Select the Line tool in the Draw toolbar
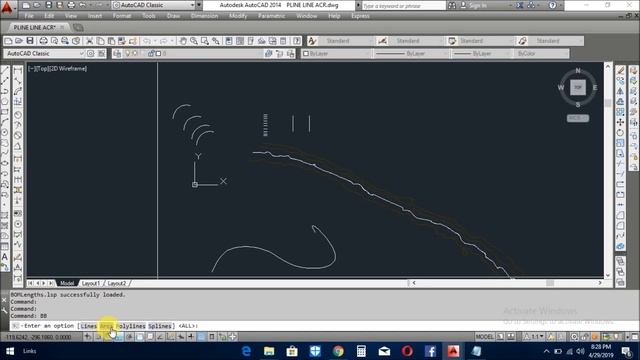The height and width of the screenshot is (360, 640). point(5,71)
